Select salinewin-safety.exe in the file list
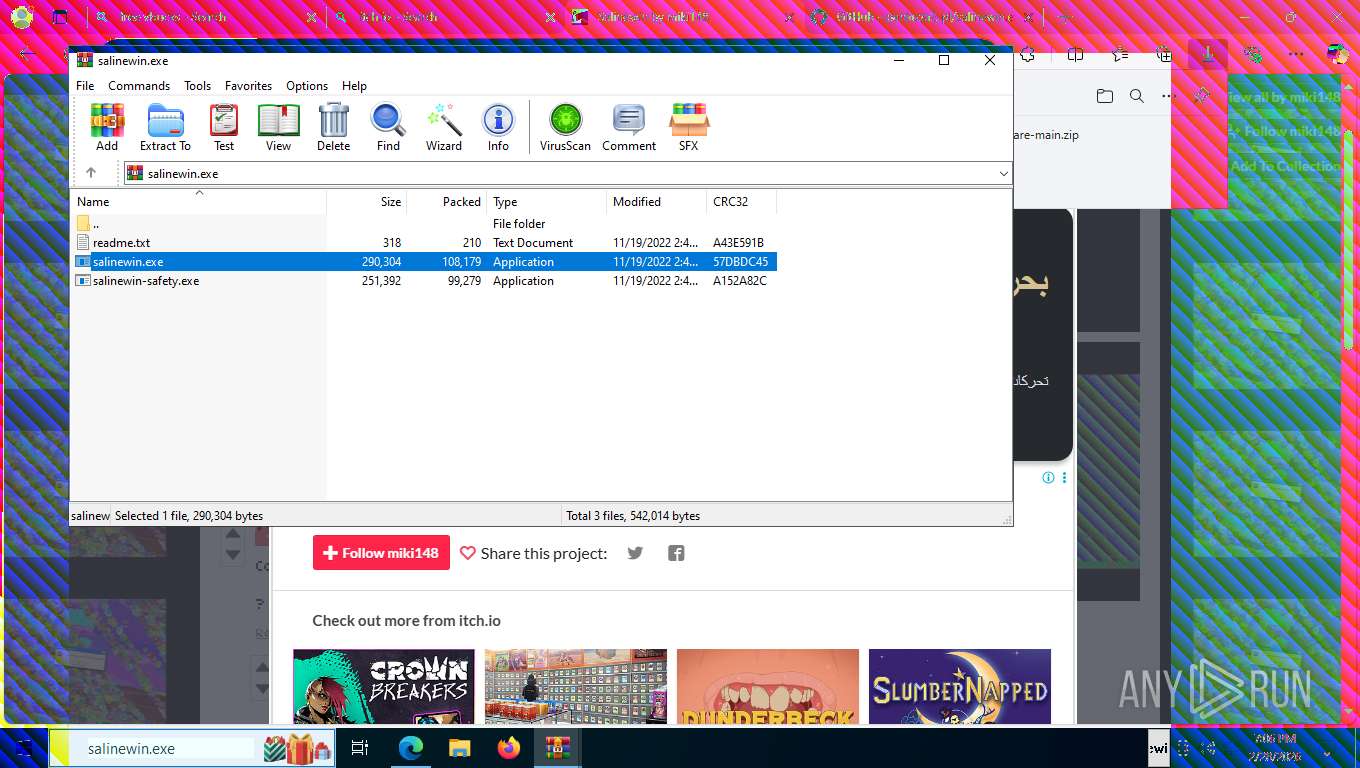This screenshot has width=1360, height=768. point(424,281)
